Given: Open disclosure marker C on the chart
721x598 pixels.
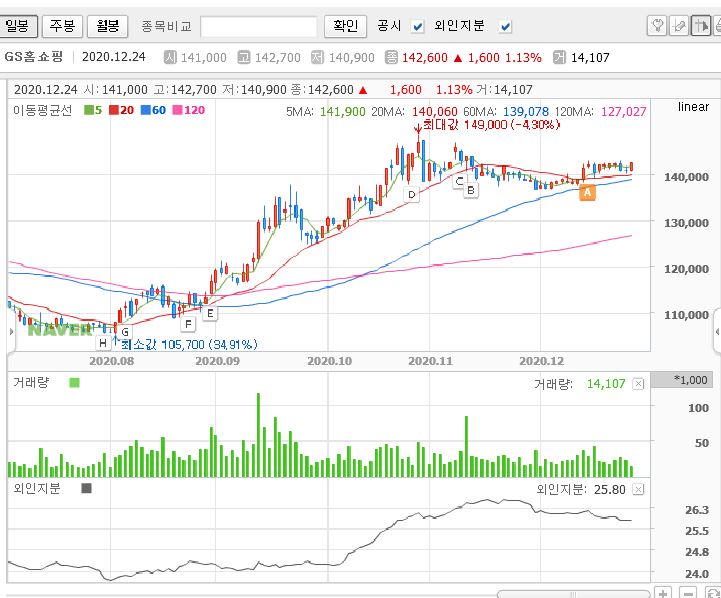Looking at the screenshot, I should (458, 181).
